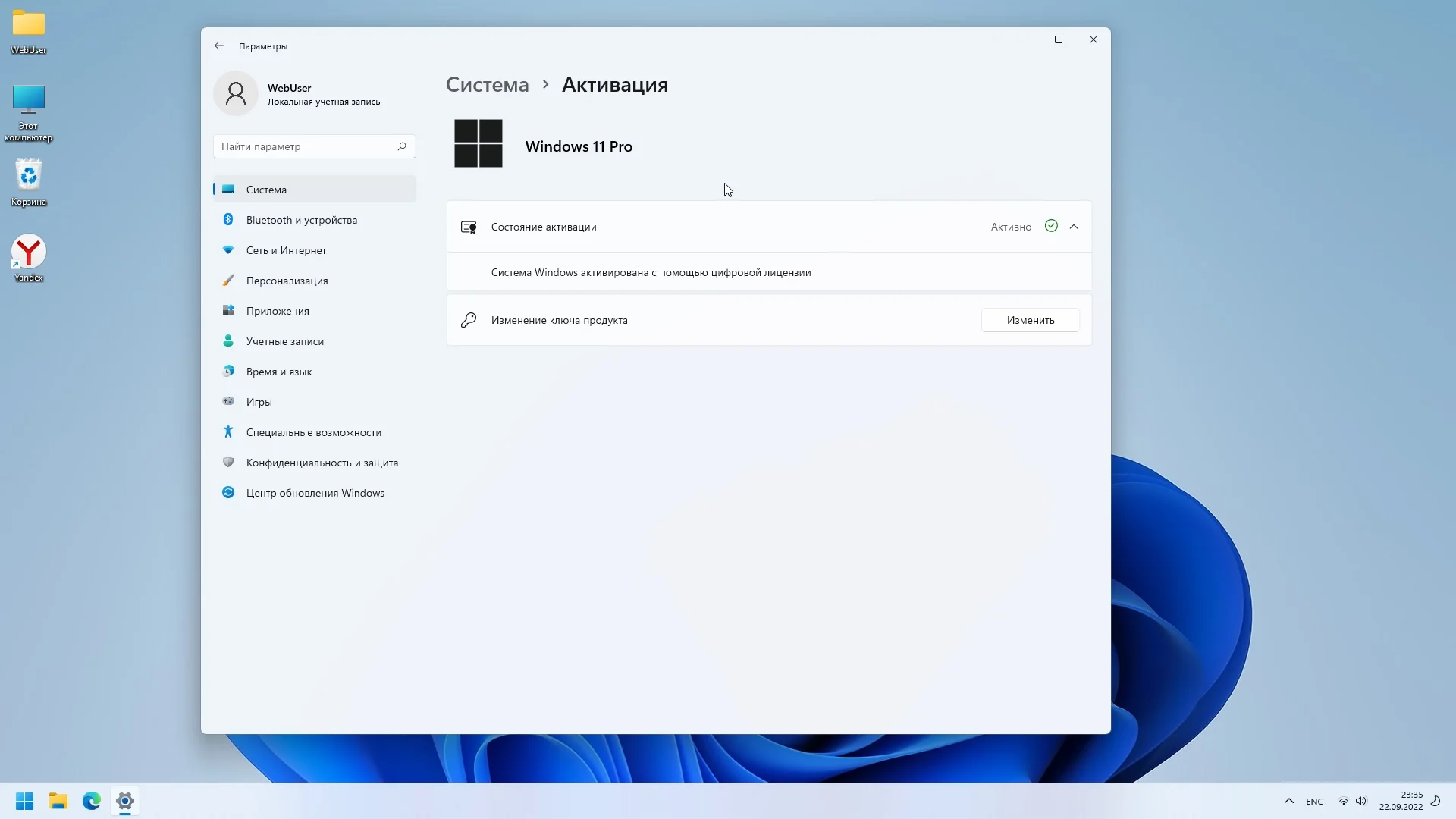Select Учетные записи in sidebar
Viewport: 1456px width, 819px height.
pyautogui.click(x=284, y=341)
